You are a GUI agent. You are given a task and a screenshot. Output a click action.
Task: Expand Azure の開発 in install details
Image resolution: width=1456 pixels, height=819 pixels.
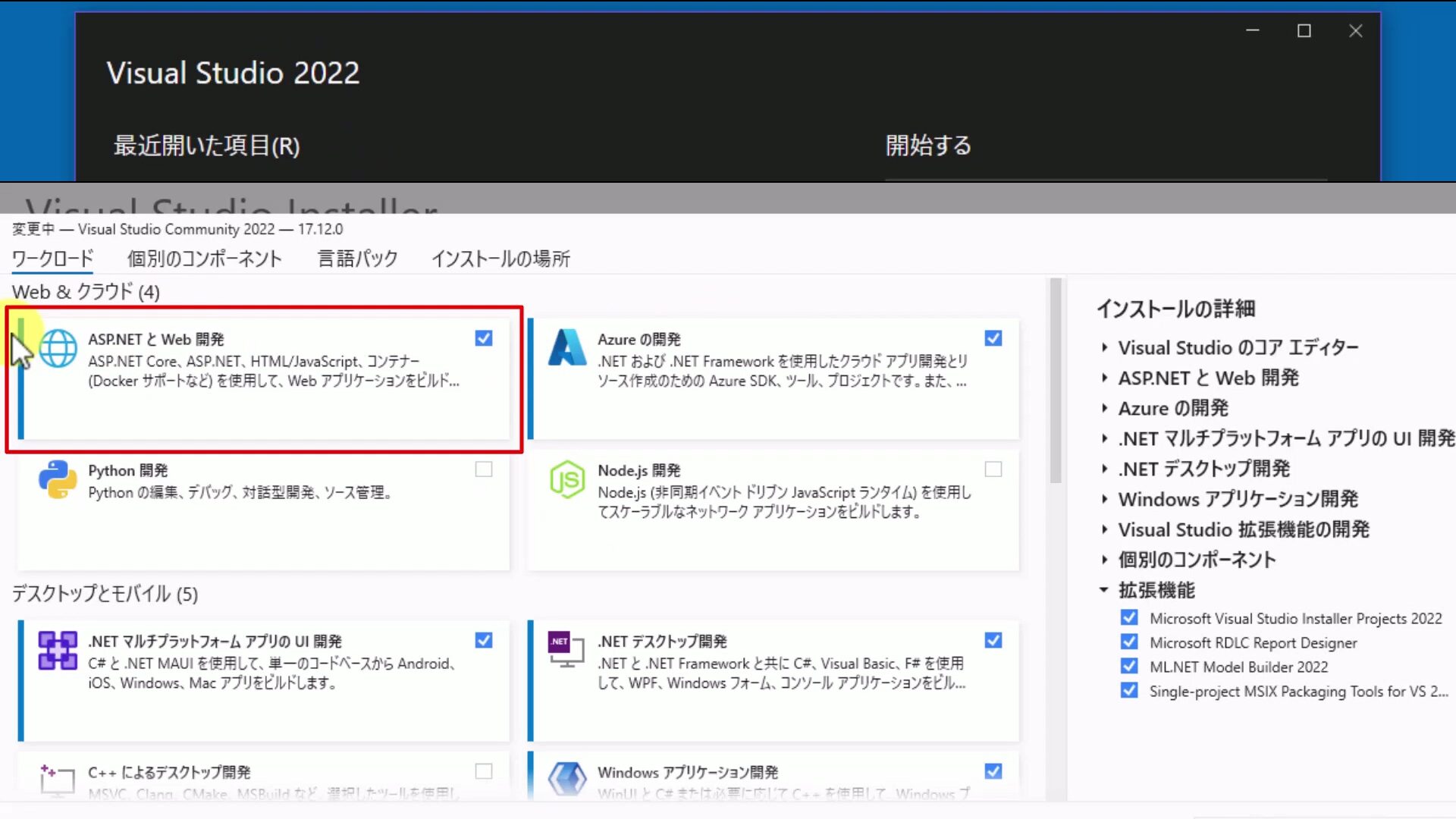[x=1104, y=408]
